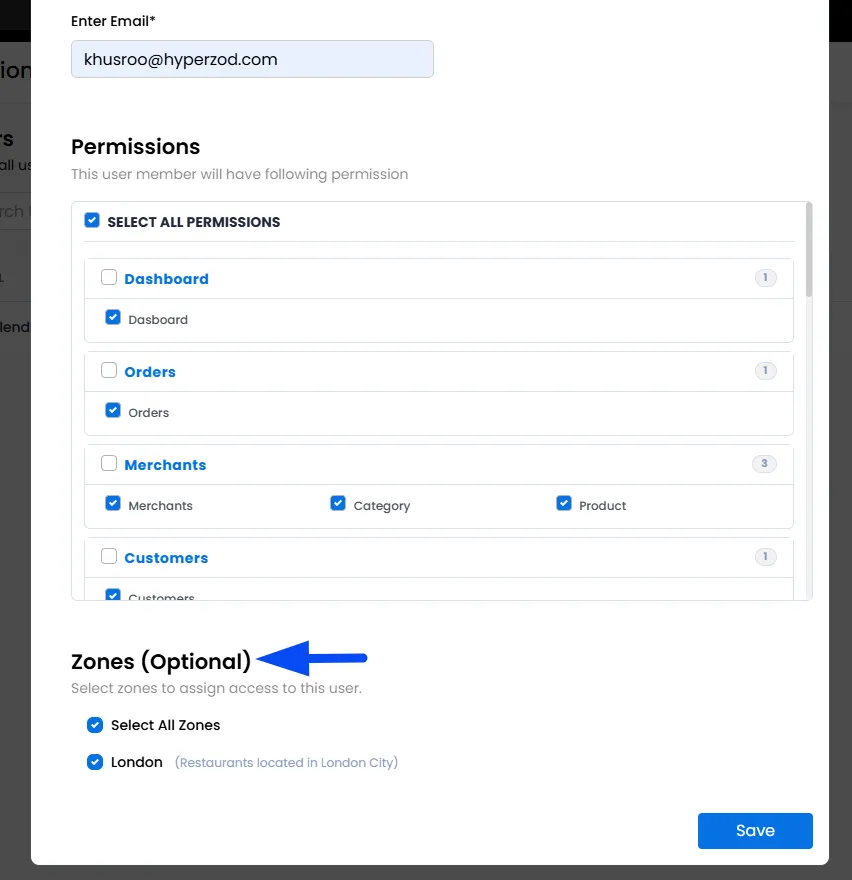Uncheck the Category permission checkbox

coord(338,503)
